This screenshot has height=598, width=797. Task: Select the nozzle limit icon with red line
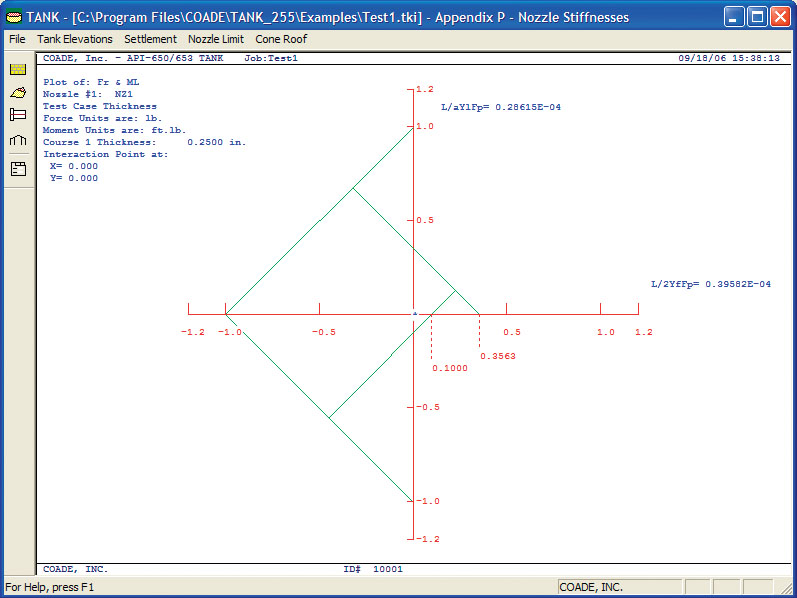click(x=17, y=115)
